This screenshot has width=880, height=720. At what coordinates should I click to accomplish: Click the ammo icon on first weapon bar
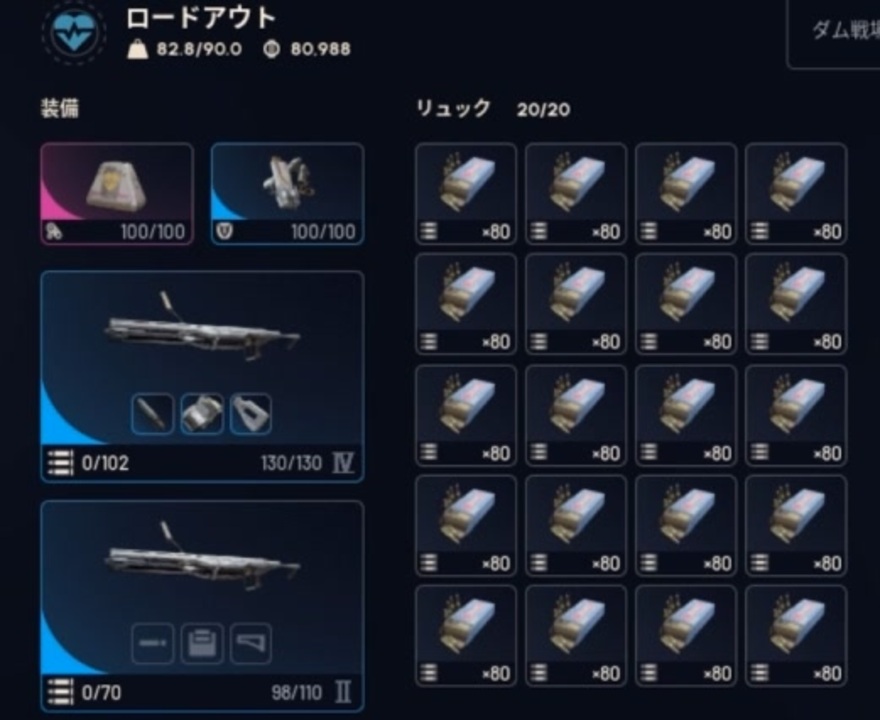click(x=60, y=463)
